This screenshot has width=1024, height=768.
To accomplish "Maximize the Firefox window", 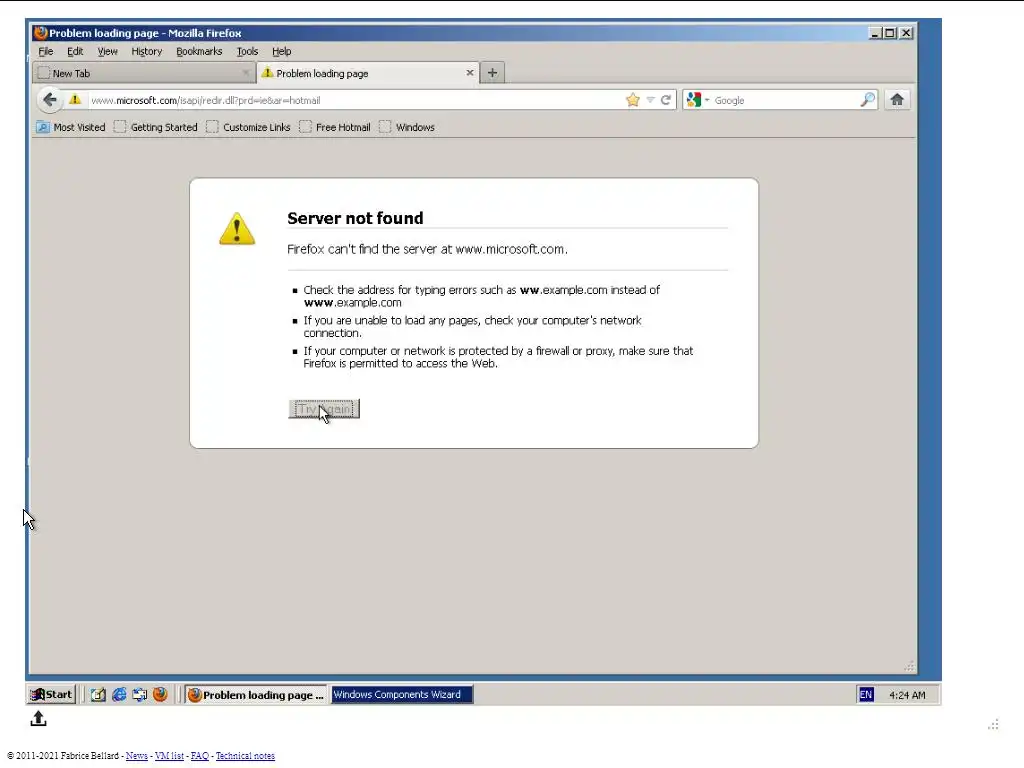I will click(x=890, y=33).
